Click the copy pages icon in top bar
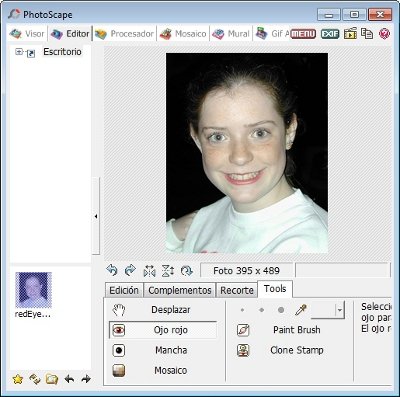Image resolution: width=400 pixels, height=397 pixels. click(367, 34)
